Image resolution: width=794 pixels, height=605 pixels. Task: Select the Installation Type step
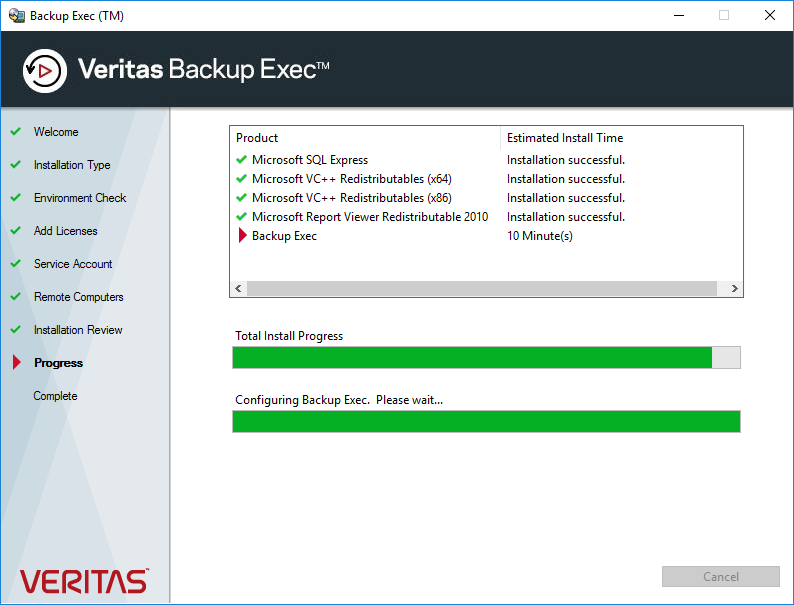click(72, 165)
